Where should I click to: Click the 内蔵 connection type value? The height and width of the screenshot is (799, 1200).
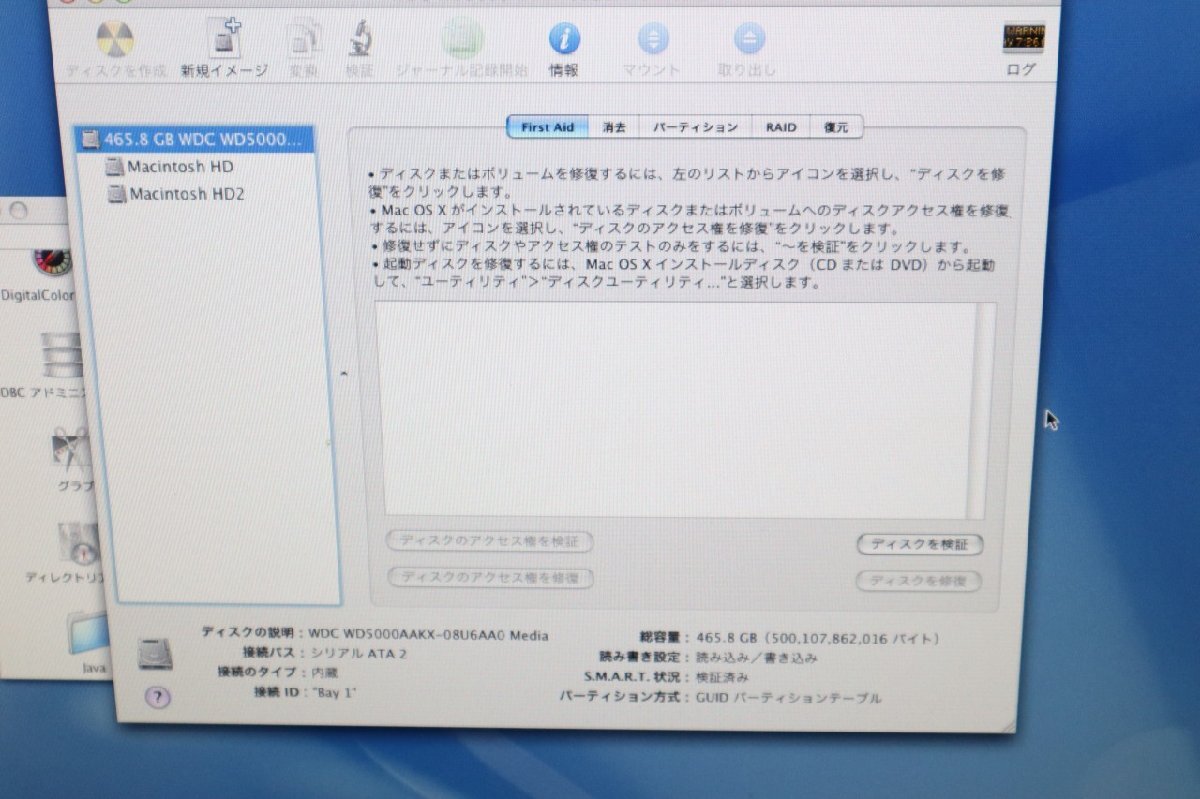pyautogui.click(x=325, y=673)
